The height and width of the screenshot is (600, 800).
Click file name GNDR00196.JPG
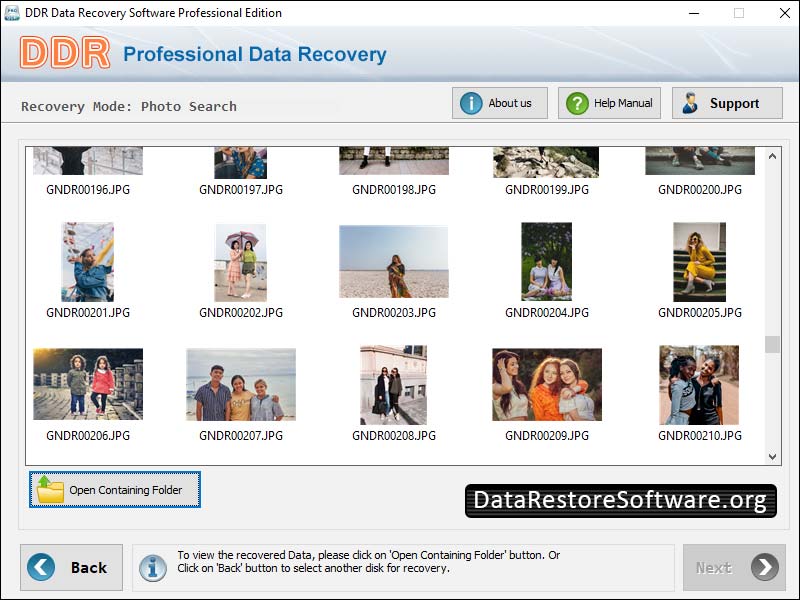tap(88, 190)
